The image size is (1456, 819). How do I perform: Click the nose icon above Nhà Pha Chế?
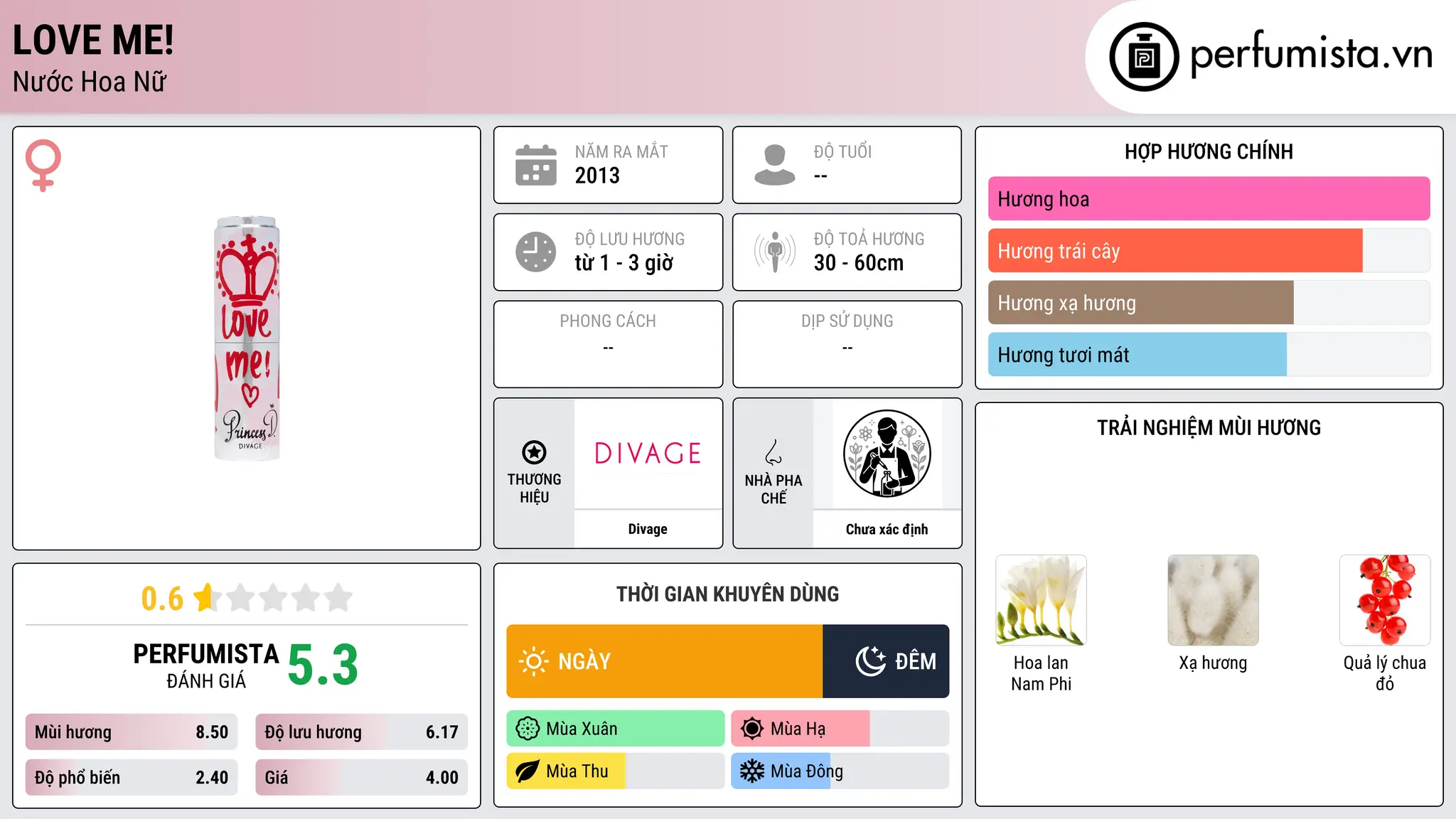773,452
